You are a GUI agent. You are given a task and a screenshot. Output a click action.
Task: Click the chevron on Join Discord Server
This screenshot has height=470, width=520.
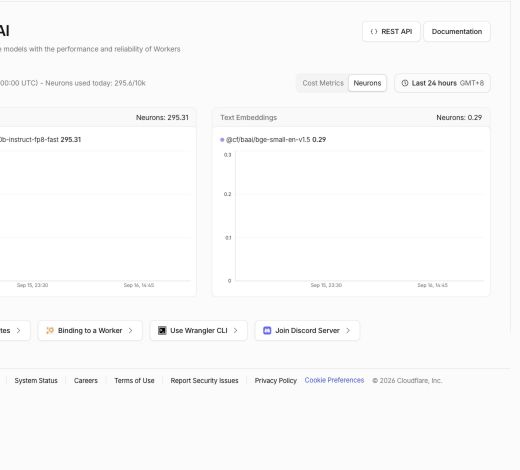click(348, 330)
